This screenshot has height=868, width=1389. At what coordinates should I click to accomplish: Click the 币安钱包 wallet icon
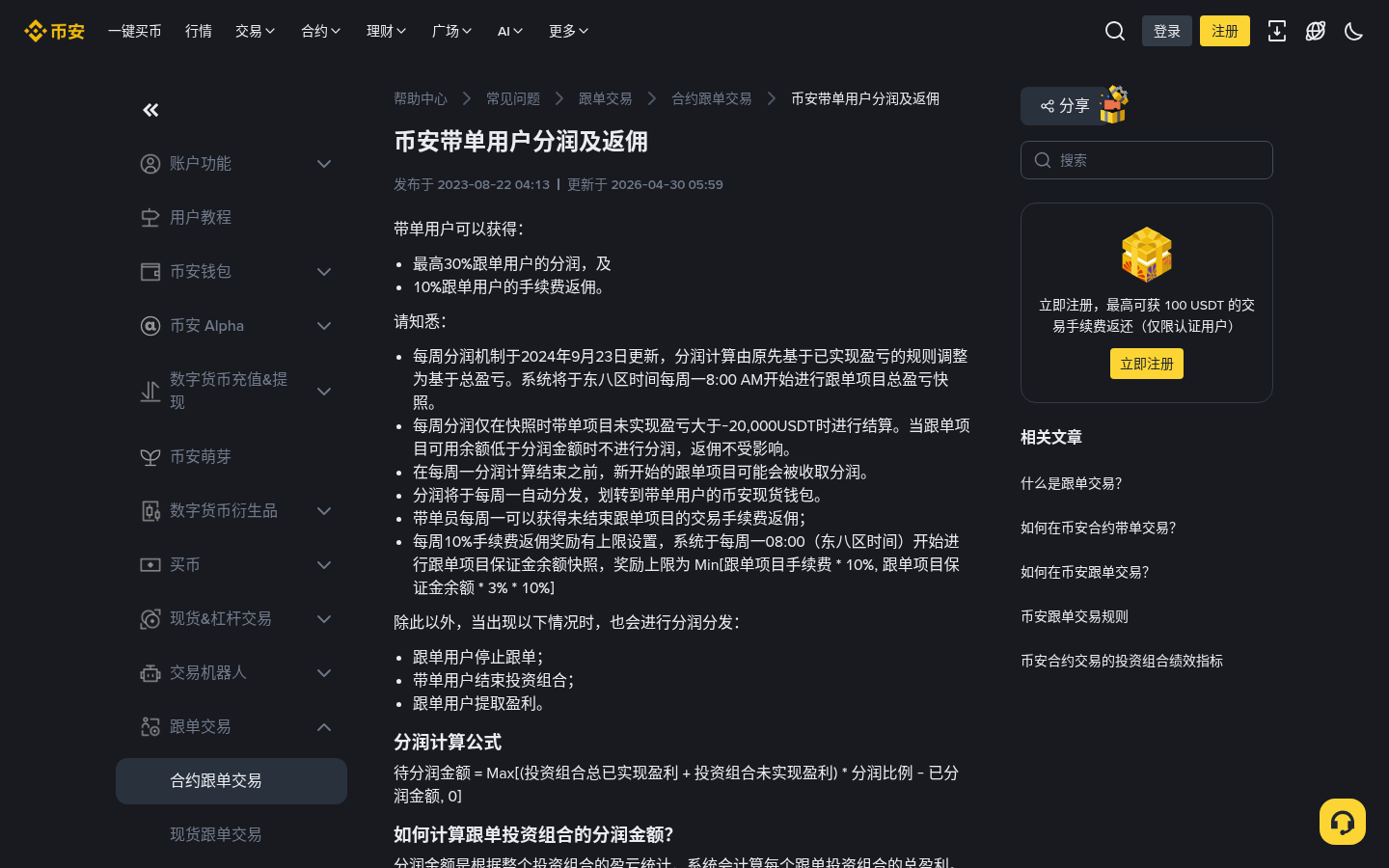pyautogui.click(x=150, y=272)
